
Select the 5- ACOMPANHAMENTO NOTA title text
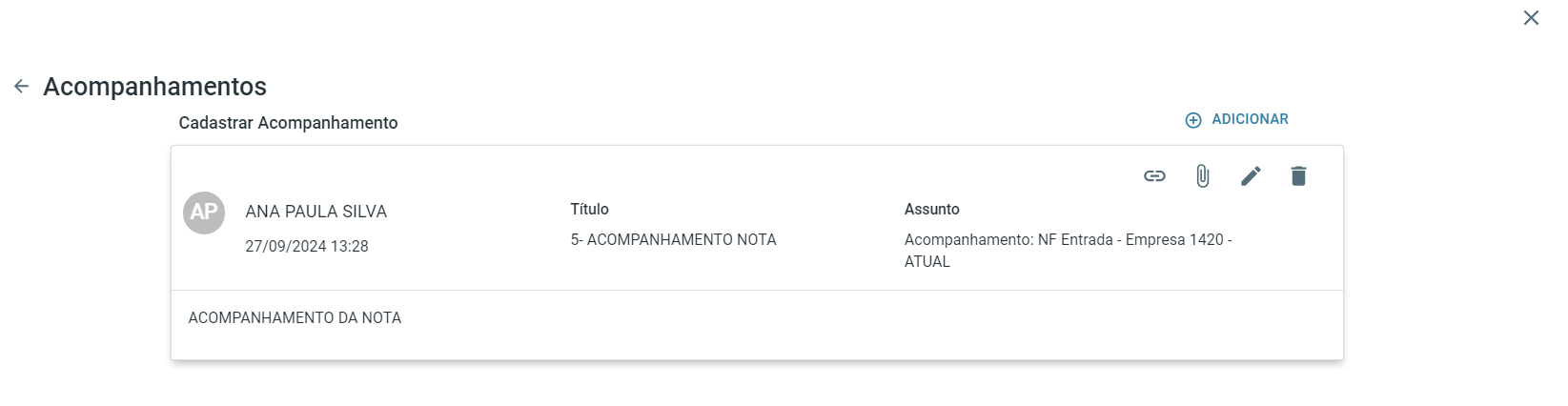tap(673, 240)
